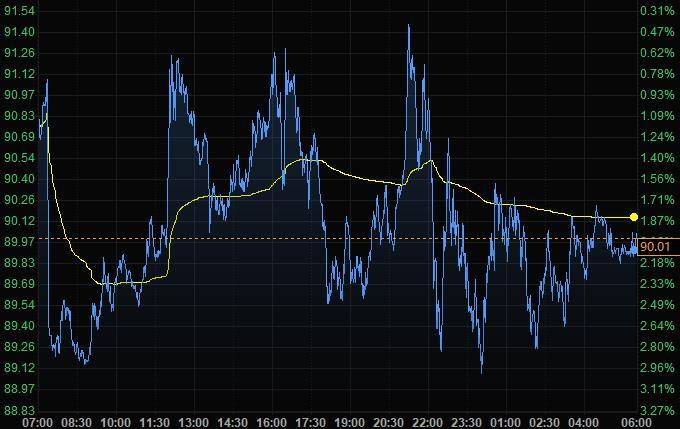Click the yellow dot ending the average line

(x=634, y=217)
